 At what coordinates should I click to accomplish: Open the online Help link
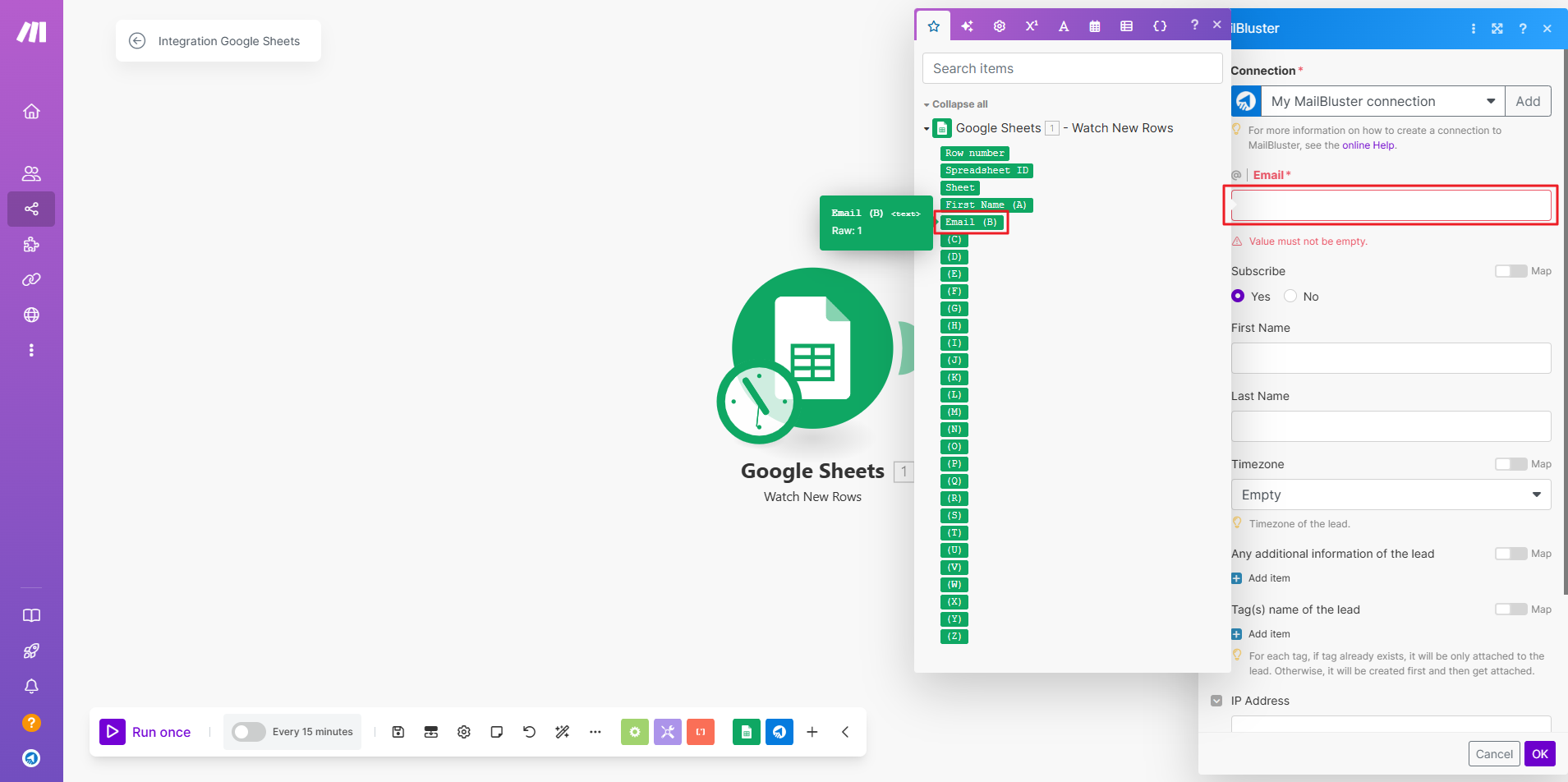pos(1368,145)
